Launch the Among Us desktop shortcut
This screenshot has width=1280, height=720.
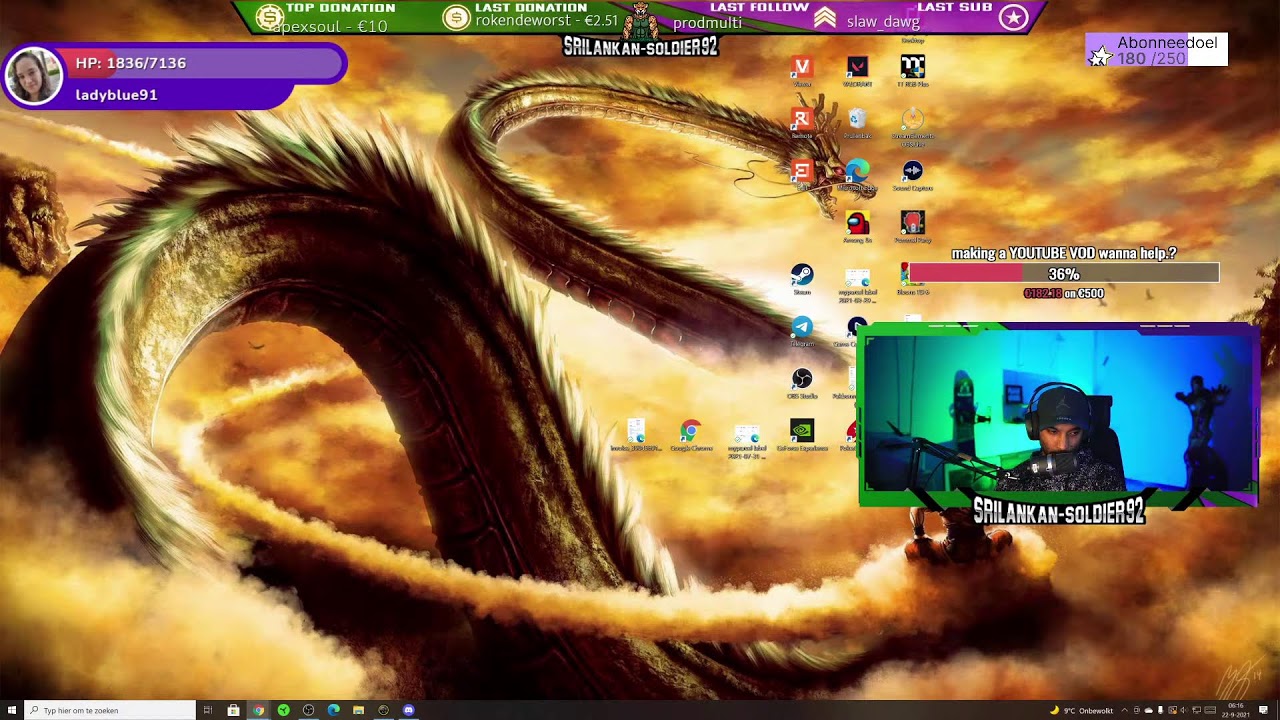coord(857,225)
